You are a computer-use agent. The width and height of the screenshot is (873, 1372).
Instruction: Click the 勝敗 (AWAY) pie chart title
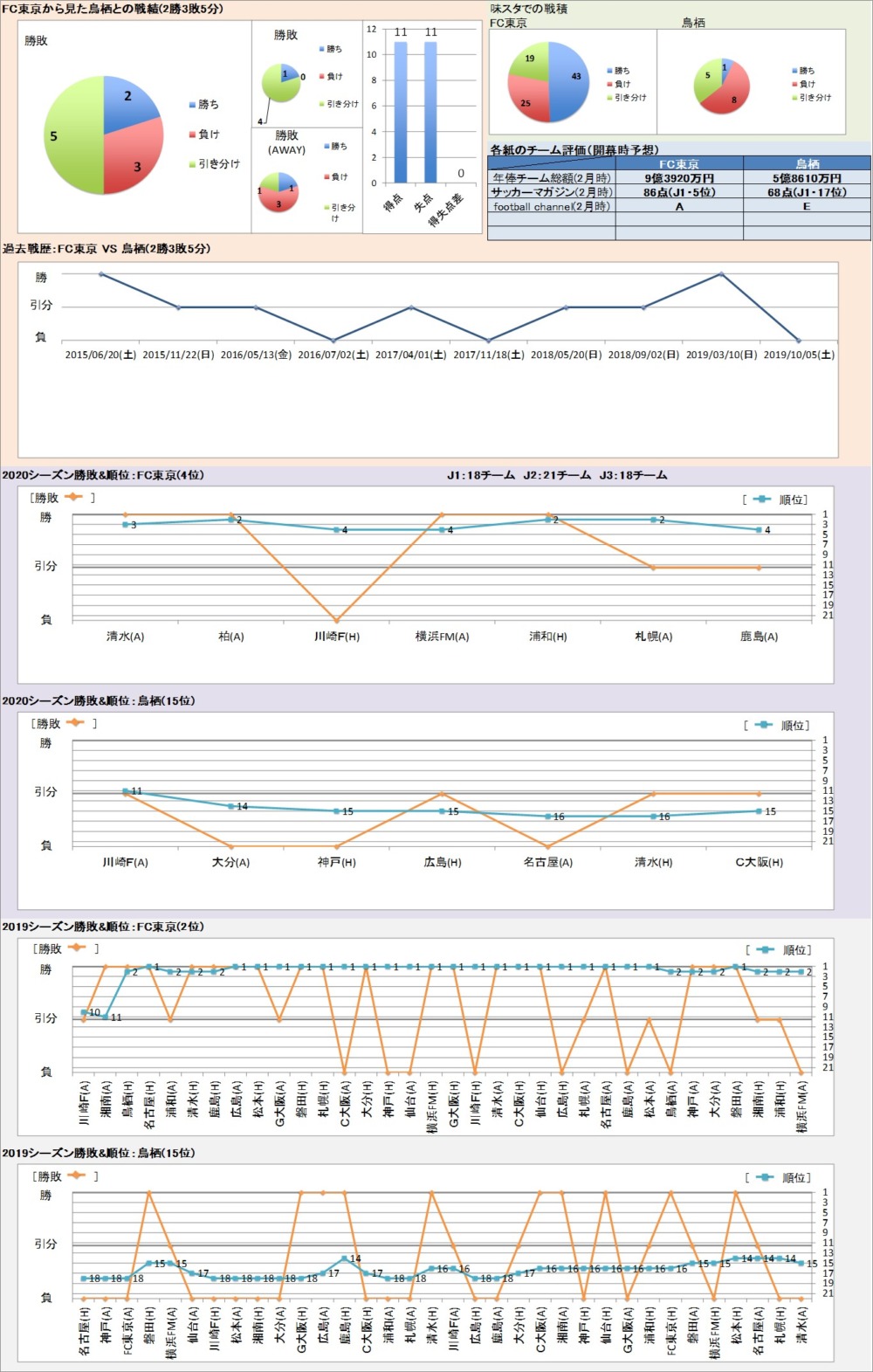pos(286,142)
